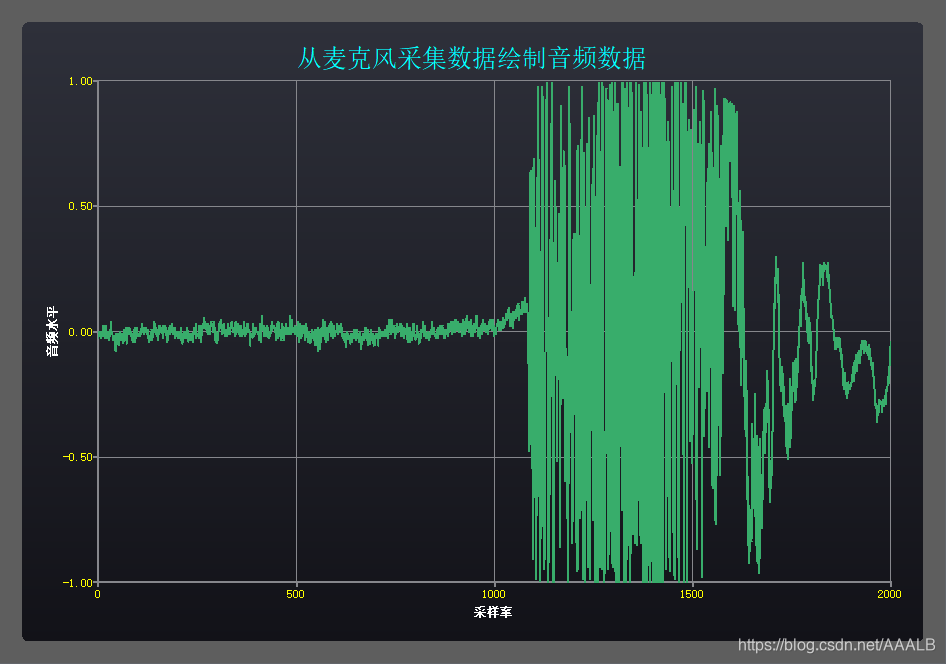Click the Y-axis label 0.50

click(80, 206)
